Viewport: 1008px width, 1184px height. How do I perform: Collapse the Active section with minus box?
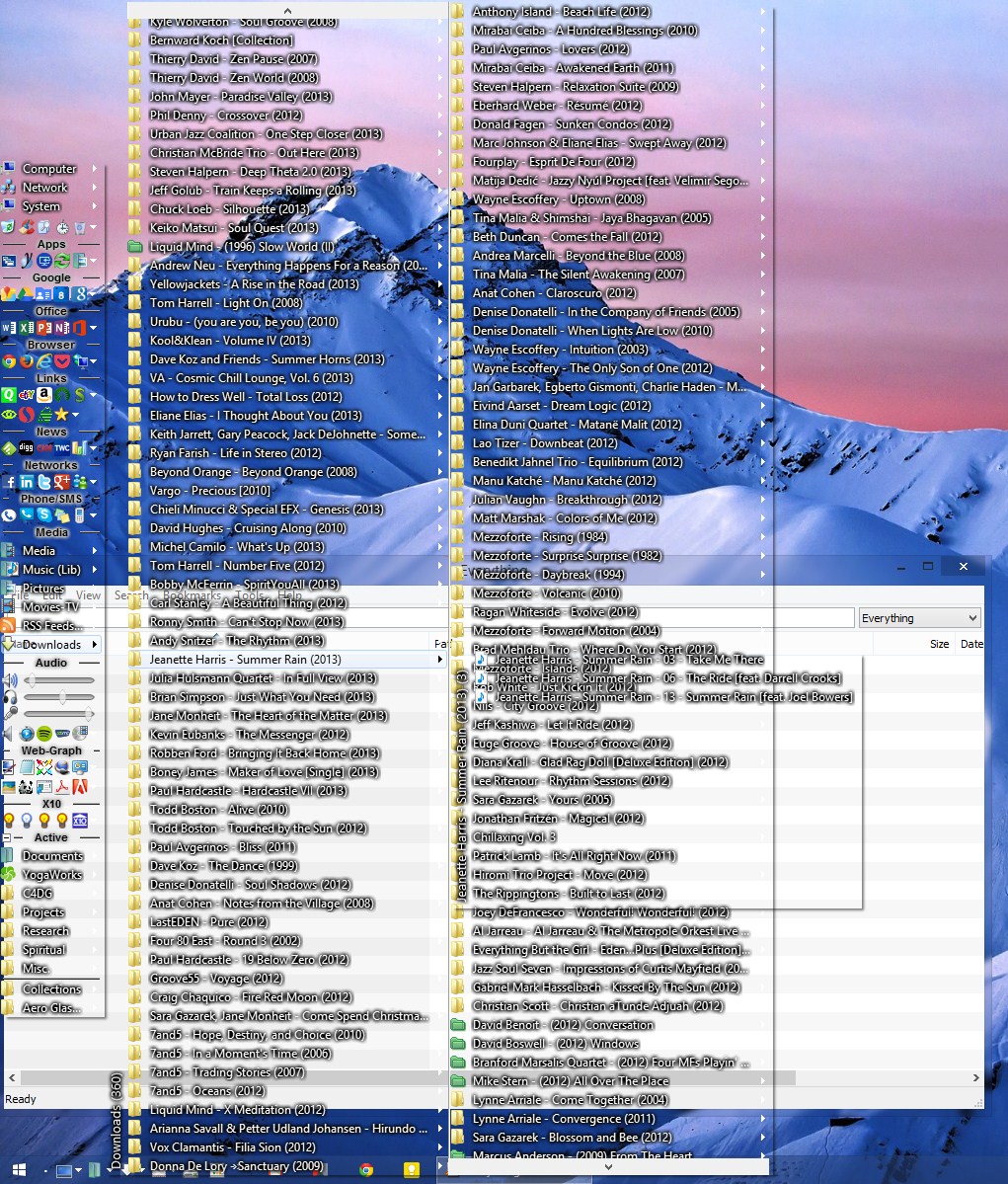tap(6, 838)
